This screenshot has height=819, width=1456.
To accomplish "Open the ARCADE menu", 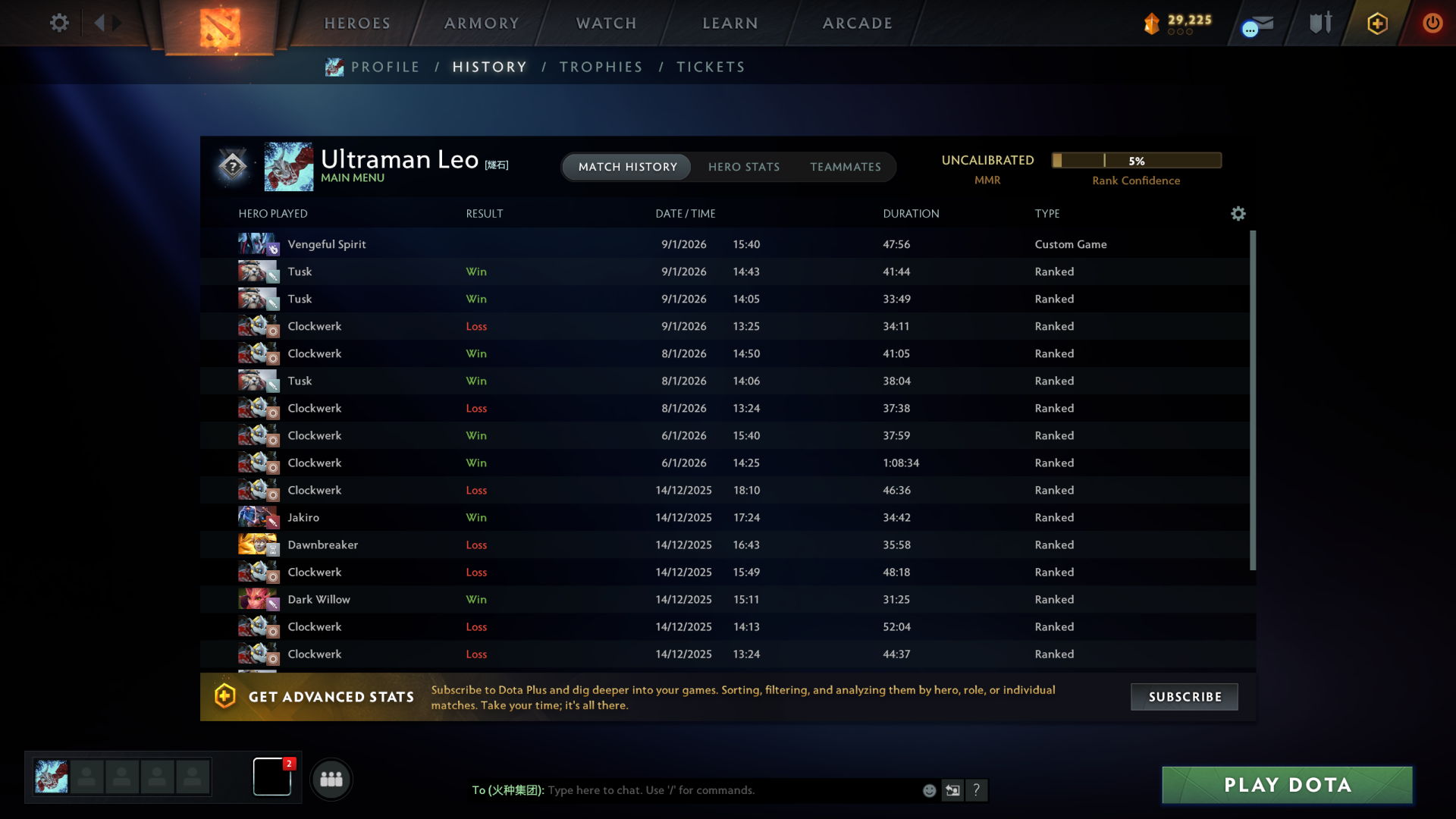I will 858,24.
